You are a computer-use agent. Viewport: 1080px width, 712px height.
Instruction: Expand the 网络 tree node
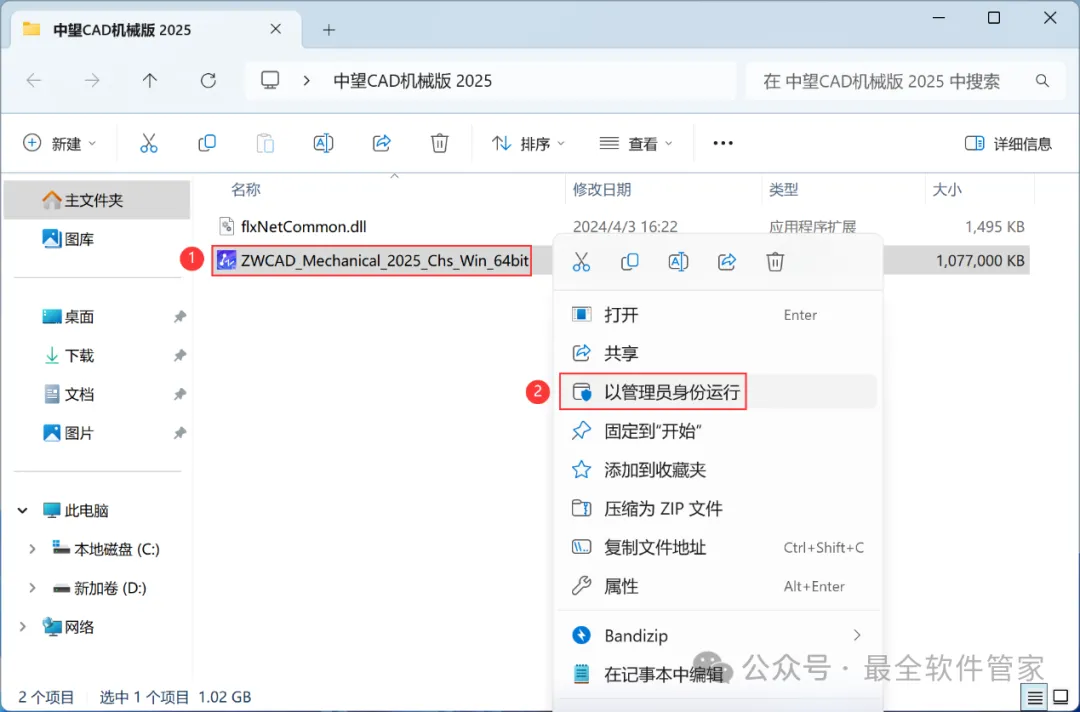pyautogui.click(x=23, y=626)
